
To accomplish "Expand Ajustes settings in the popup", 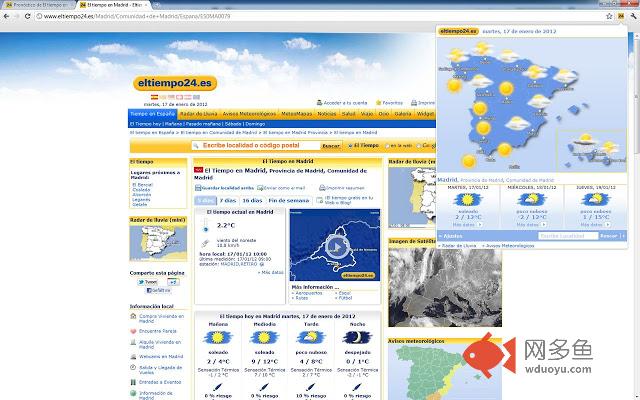I will tap(451, 236).
